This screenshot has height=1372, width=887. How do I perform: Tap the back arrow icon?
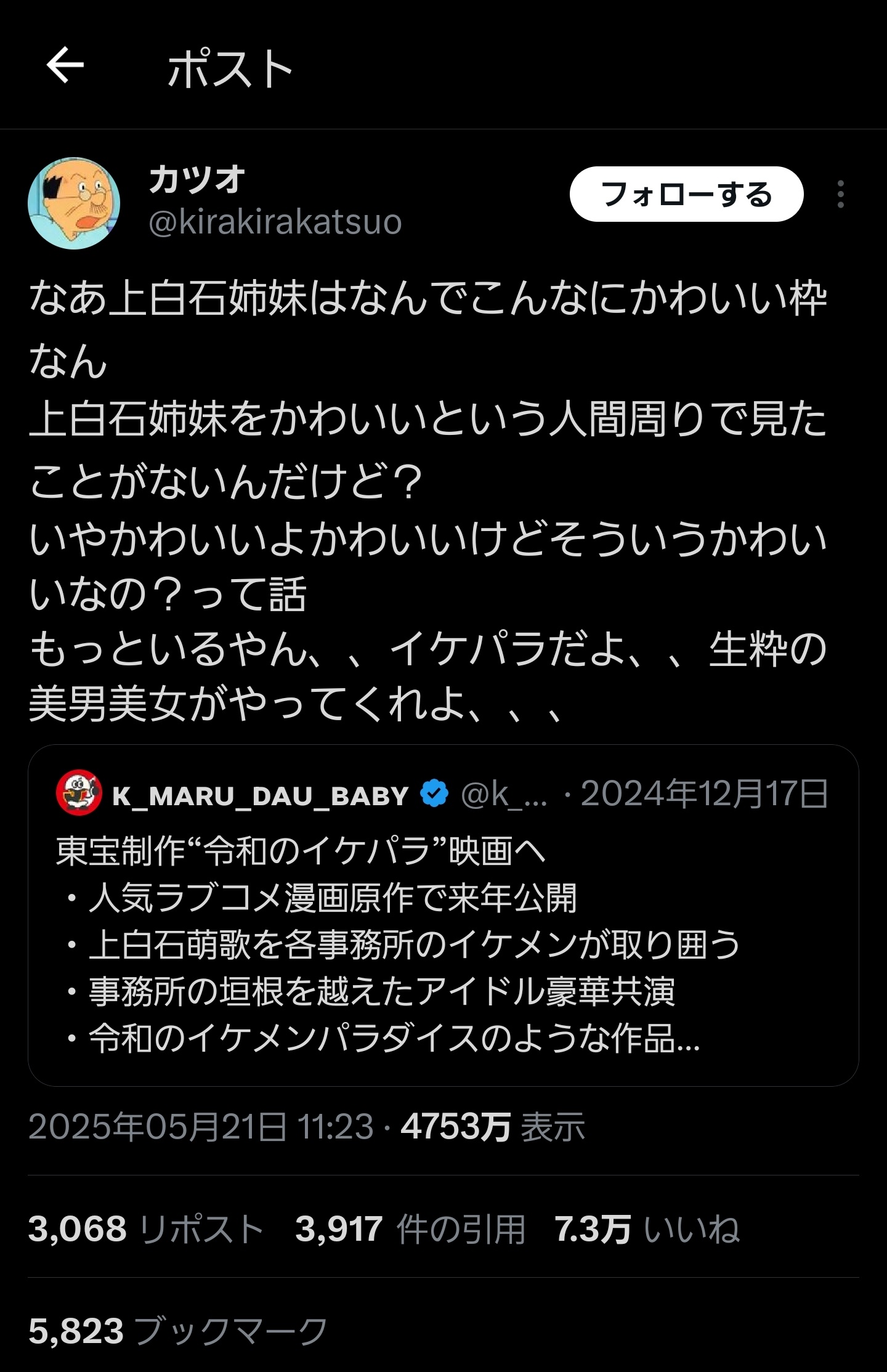point(65,65)
